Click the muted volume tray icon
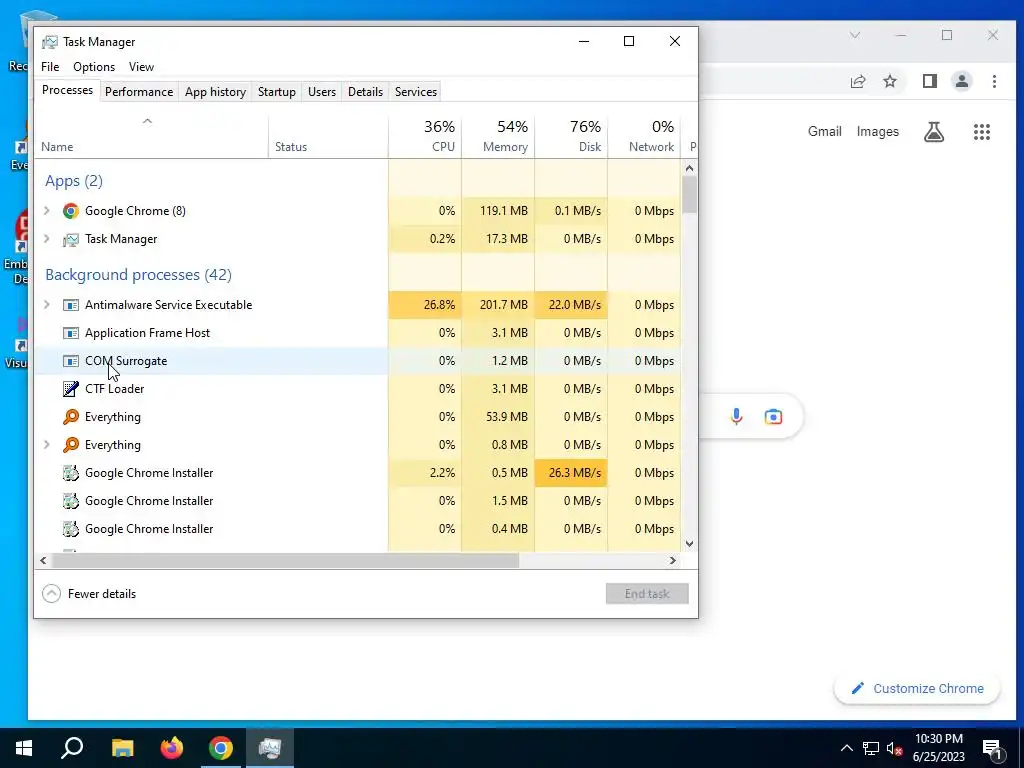Screen dimensions: 1024x768 (894, 748)
